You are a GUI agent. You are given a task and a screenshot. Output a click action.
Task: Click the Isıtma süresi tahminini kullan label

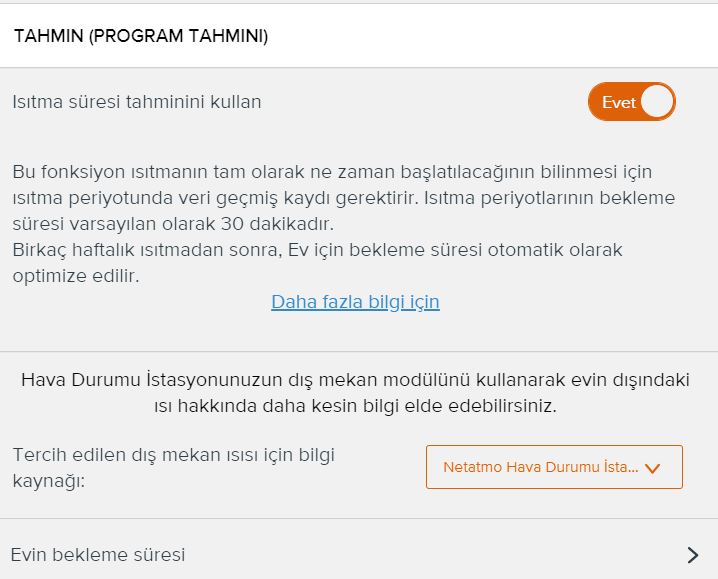click(x=137, y=102)
